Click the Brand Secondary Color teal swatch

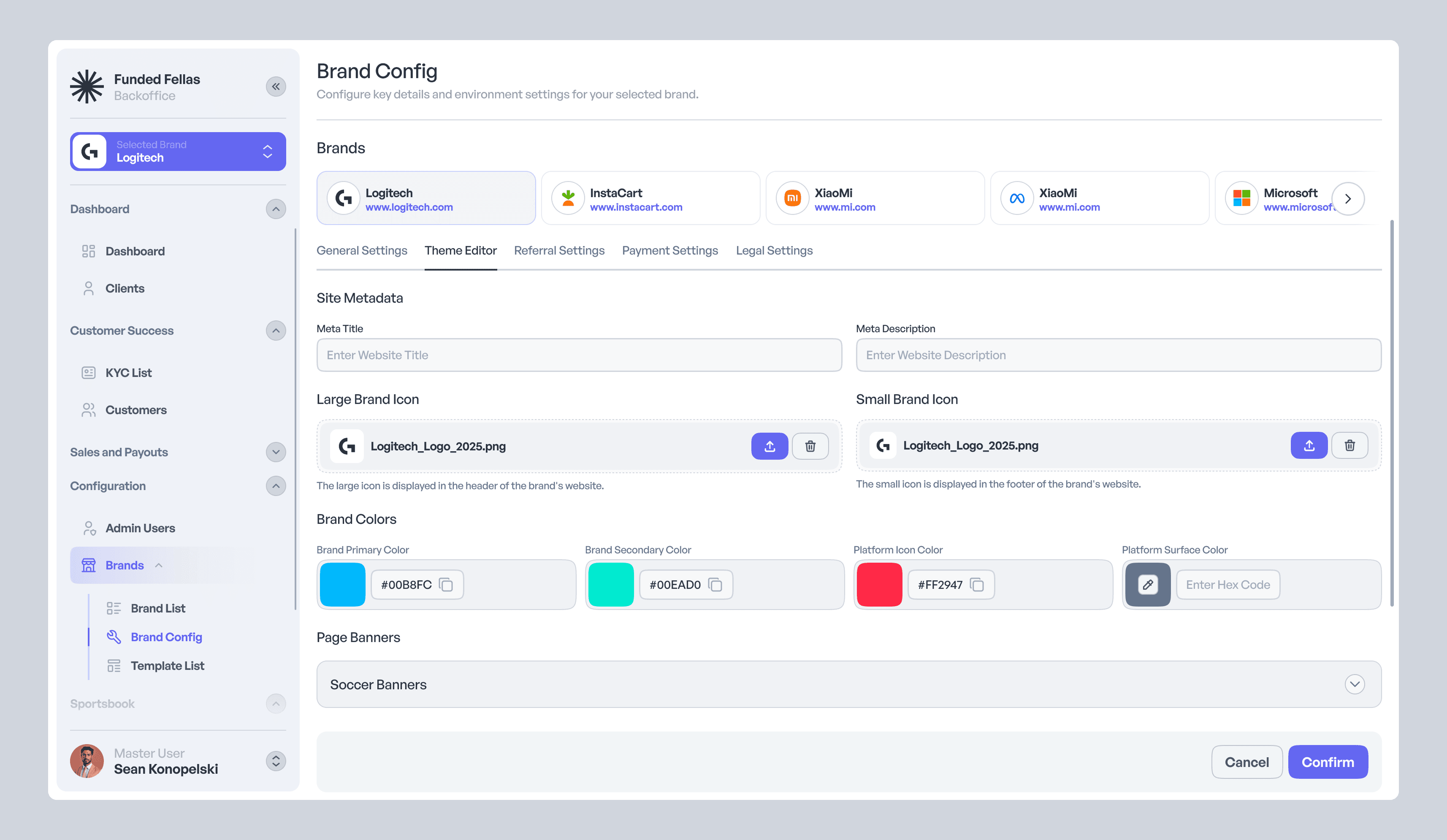click(610, 585)
